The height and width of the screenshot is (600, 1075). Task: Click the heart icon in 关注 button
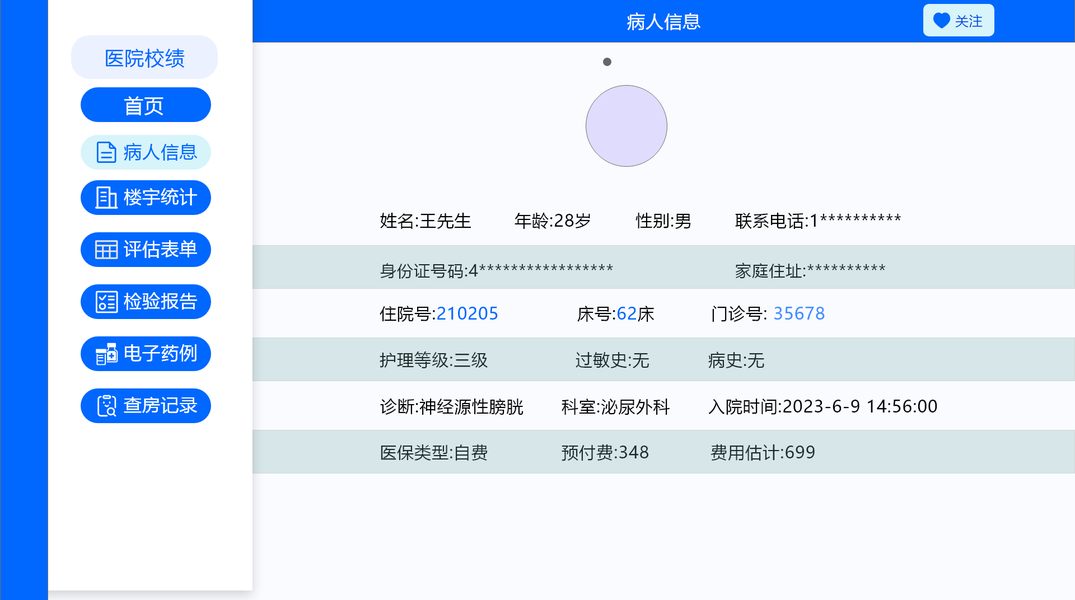pos(941,21)
